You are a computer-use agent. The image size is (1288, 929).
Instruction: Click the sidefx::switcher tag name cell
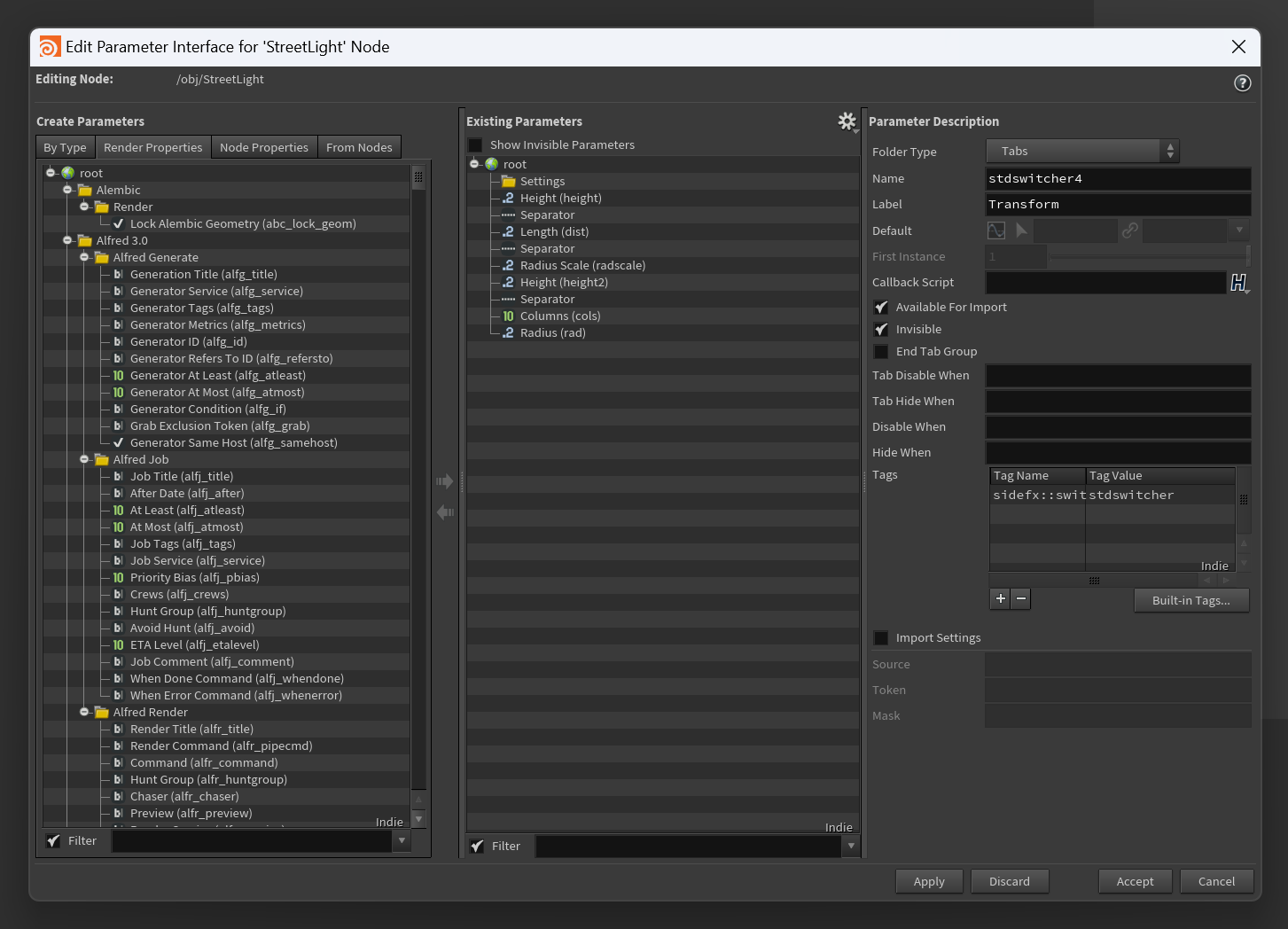(x=1038, y=495)
